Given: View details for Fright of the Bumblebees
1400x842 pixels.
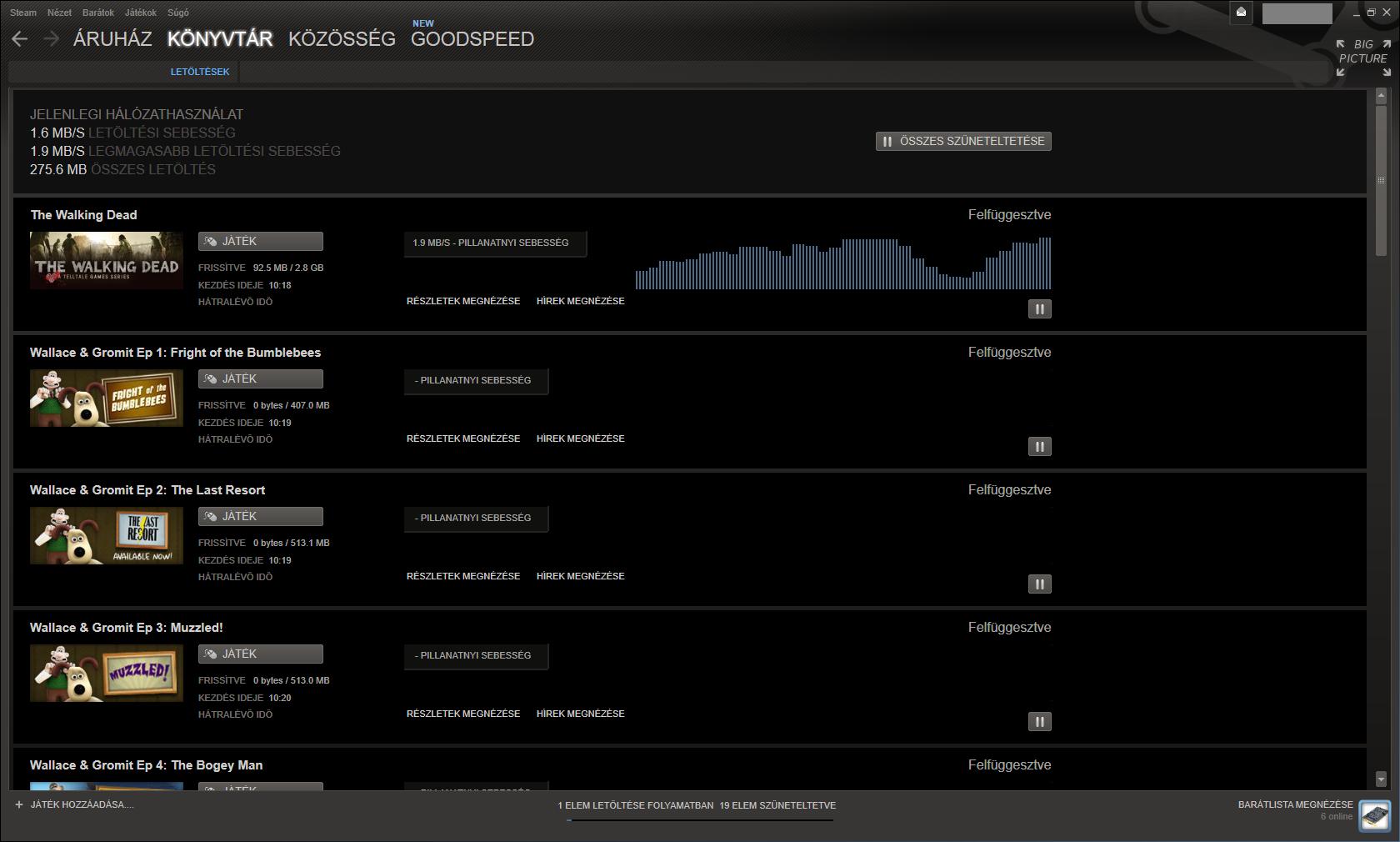Looking at the screenshot, I should click(463, 439).
